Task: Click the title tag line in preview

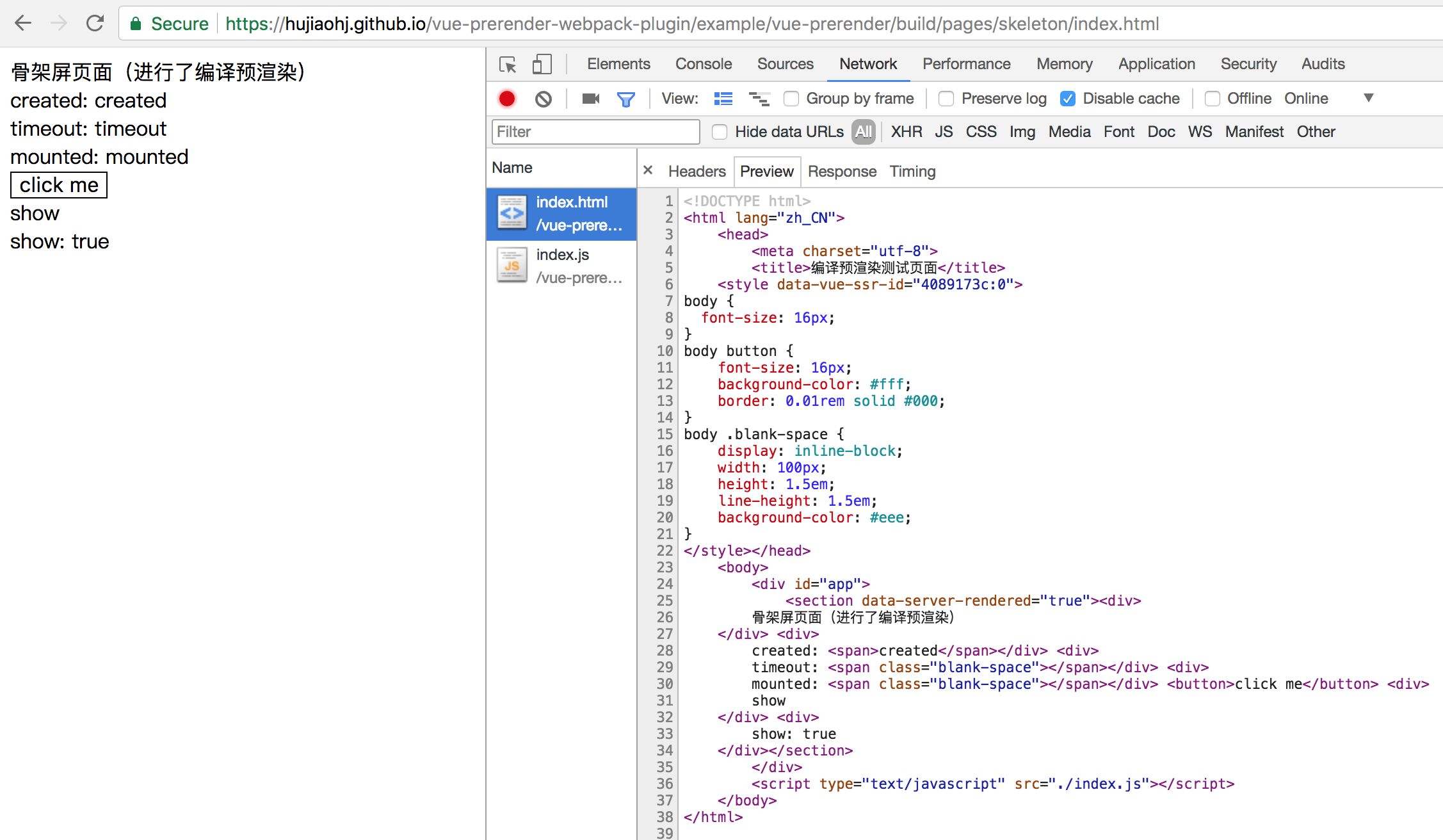Action: click(x=878, y=268)
